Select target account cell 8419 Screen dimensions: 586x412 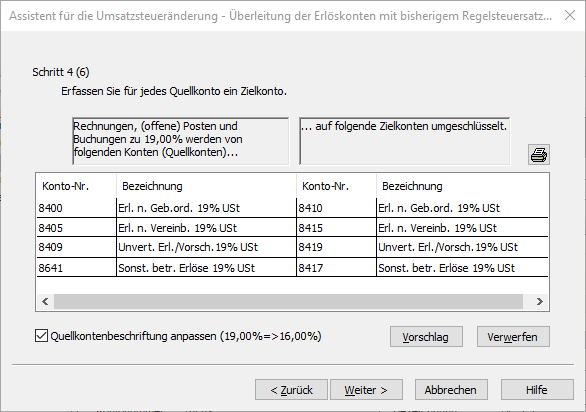(x=336, y=247)
